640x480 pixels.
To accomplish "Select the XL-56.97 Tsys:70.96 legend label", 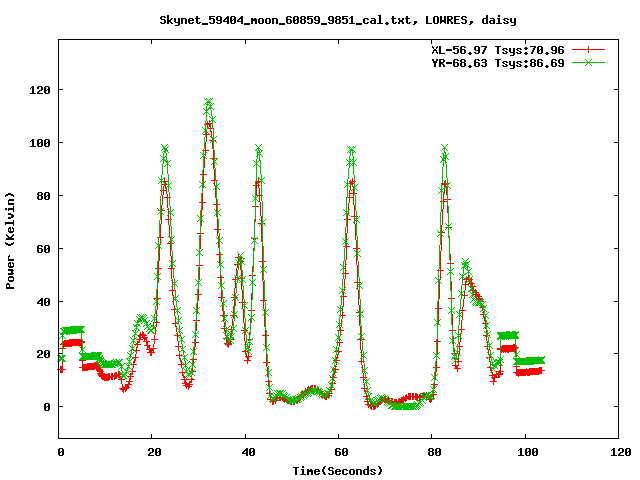I will (498, 50).
